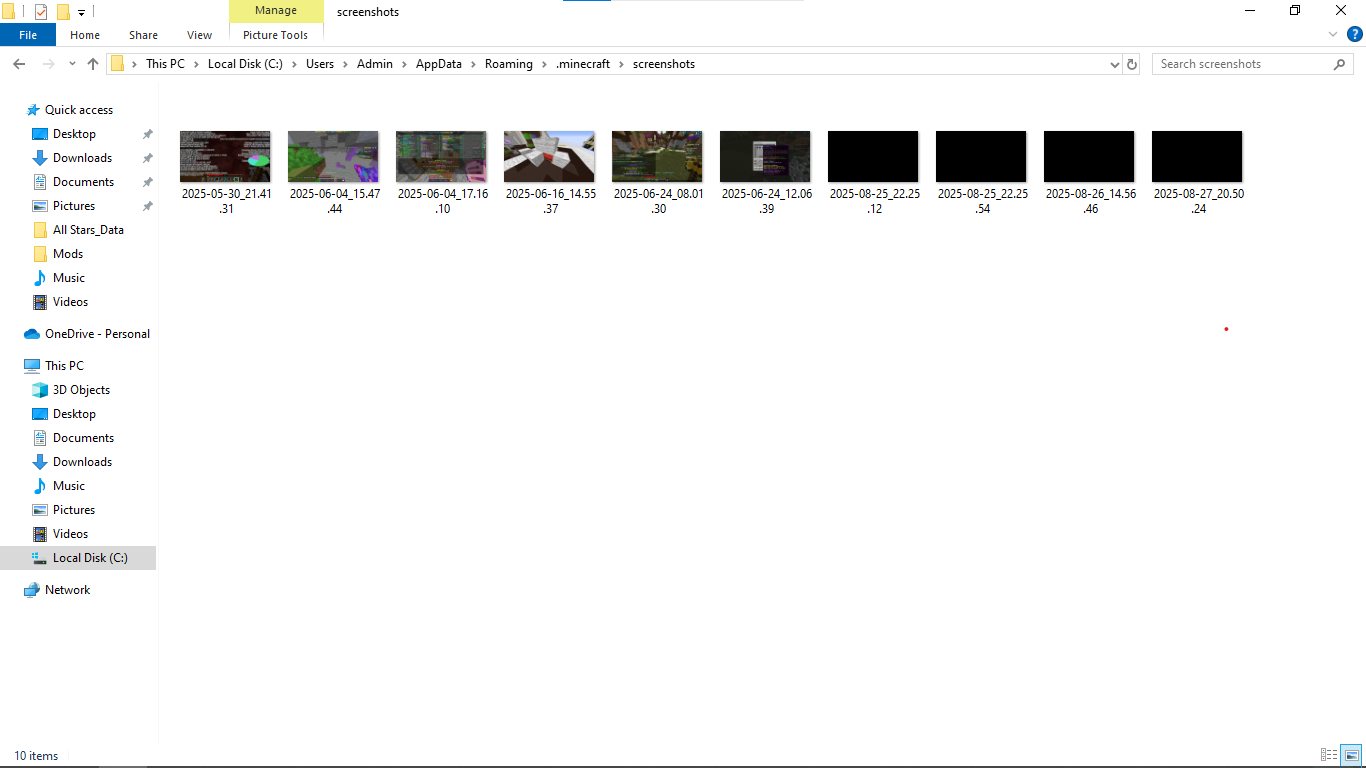Open the Picture Tools tab
The width and height of the screenshot is (1366, 768).
[x=276, y=35]
